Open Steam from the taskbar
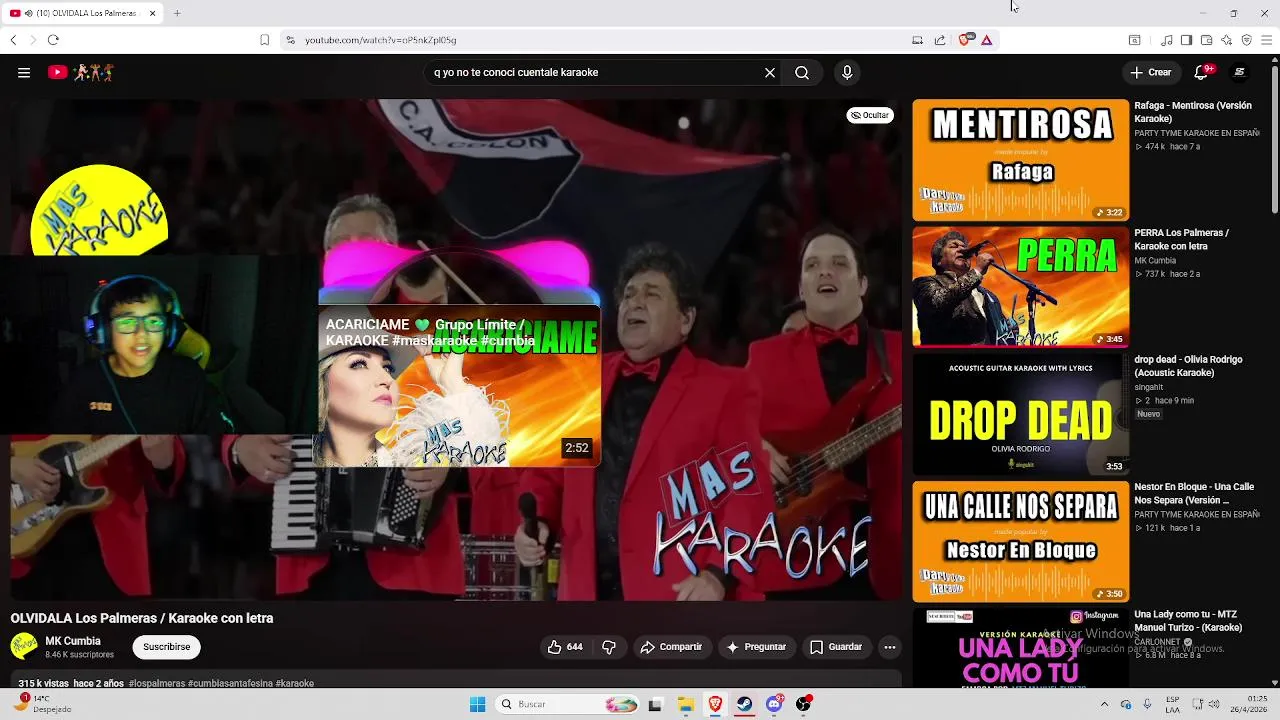Screen dimensions: 1280x720 pyautogui.click(x=744, y=704)
